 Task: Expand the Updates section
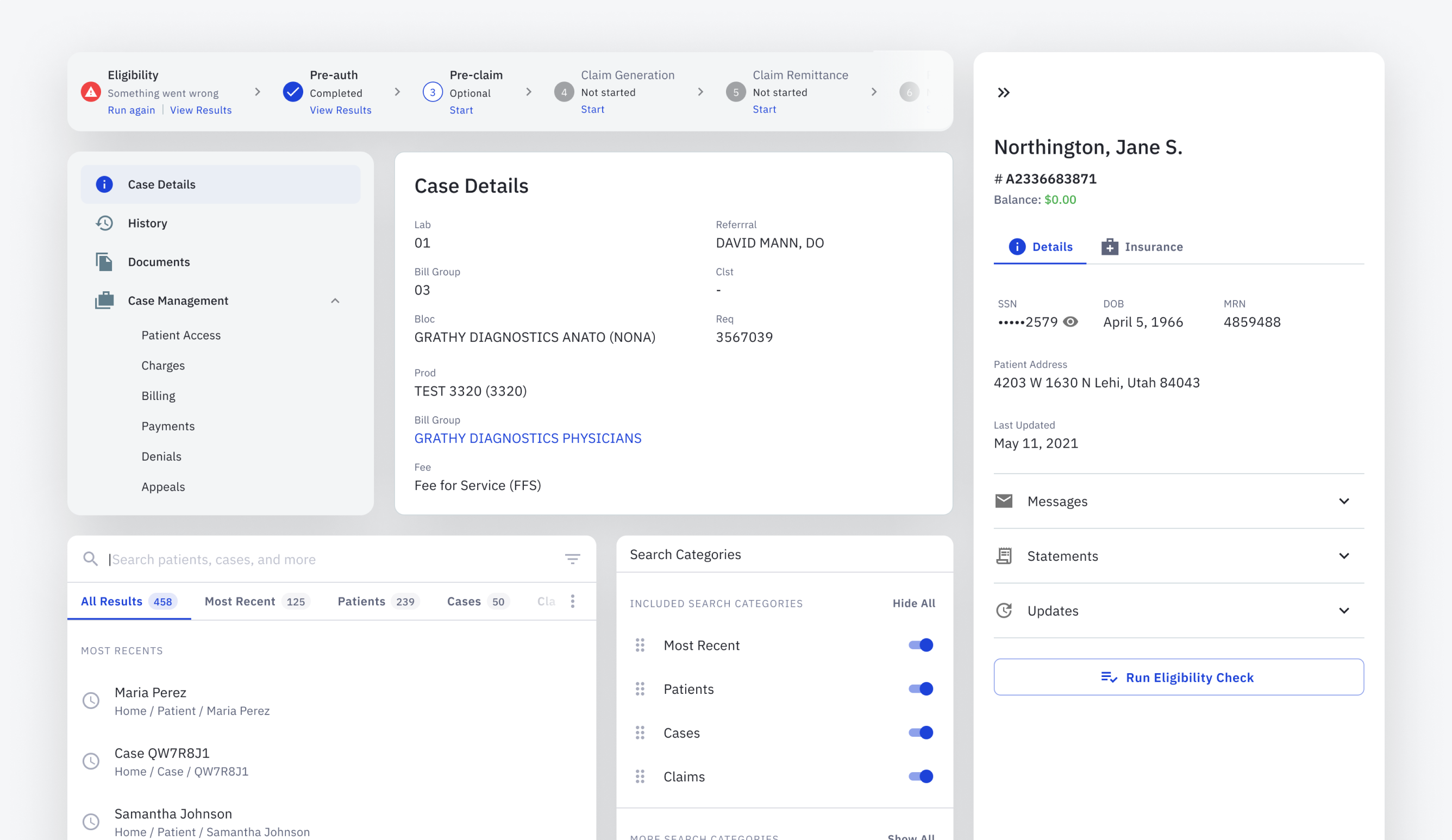pyautogui.click(x=1344, y=610)
